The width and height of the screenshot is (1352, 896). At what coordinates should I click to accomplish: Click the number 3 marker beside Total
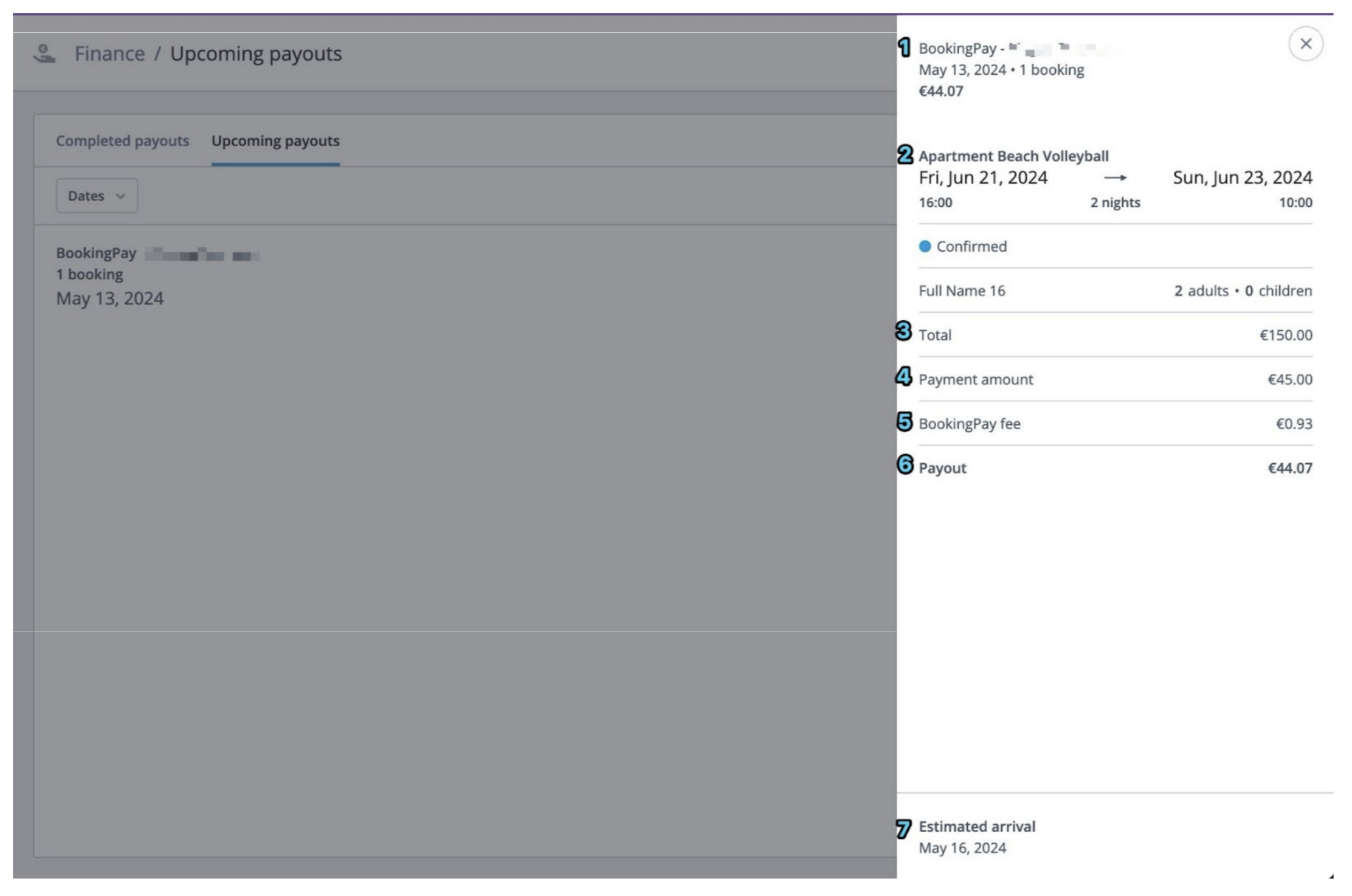coord(903,331)
